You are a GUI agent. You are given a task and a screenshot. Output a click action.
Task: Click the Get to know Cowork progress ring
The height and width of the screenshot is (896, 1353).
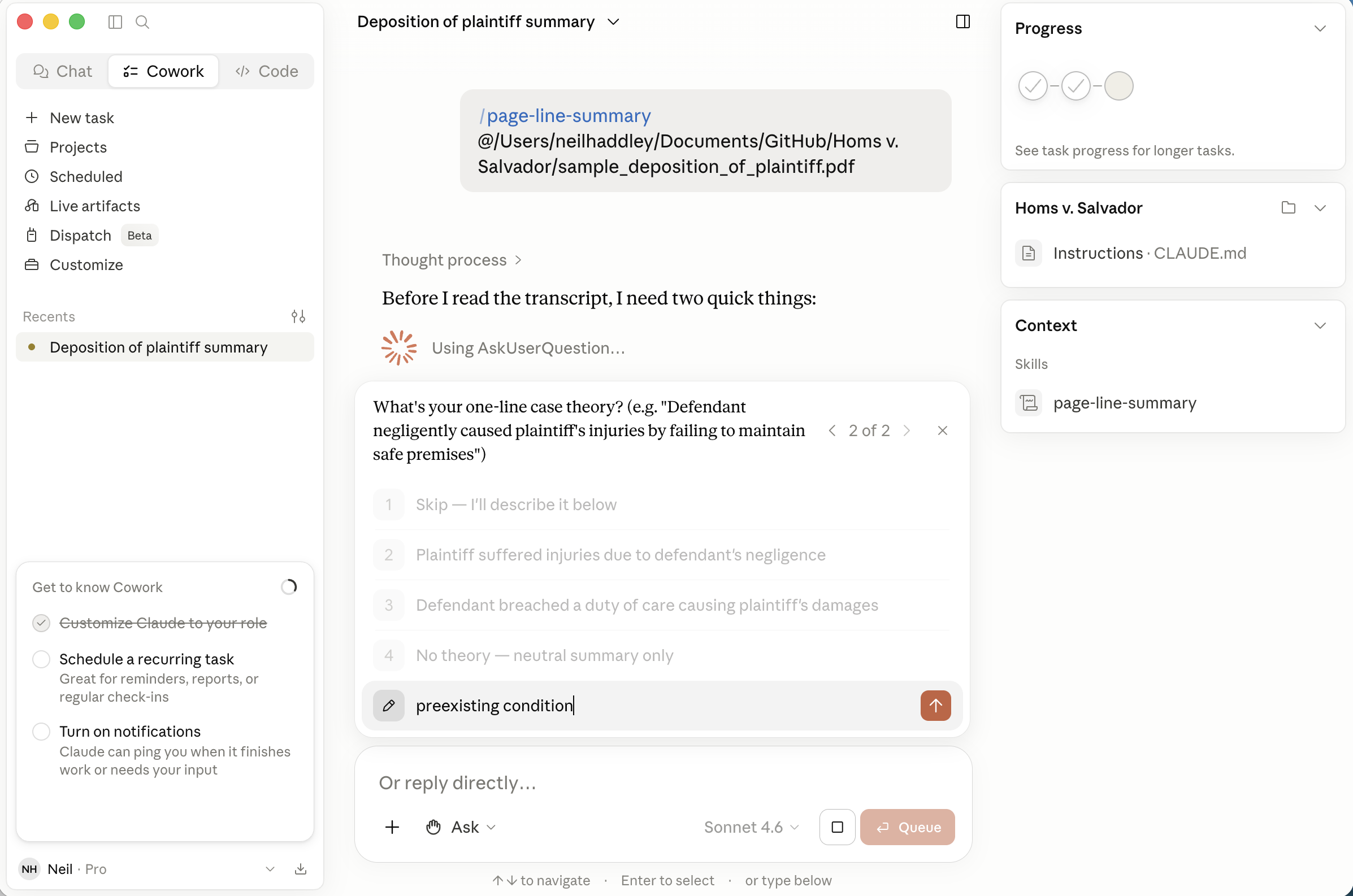(289, 587)
